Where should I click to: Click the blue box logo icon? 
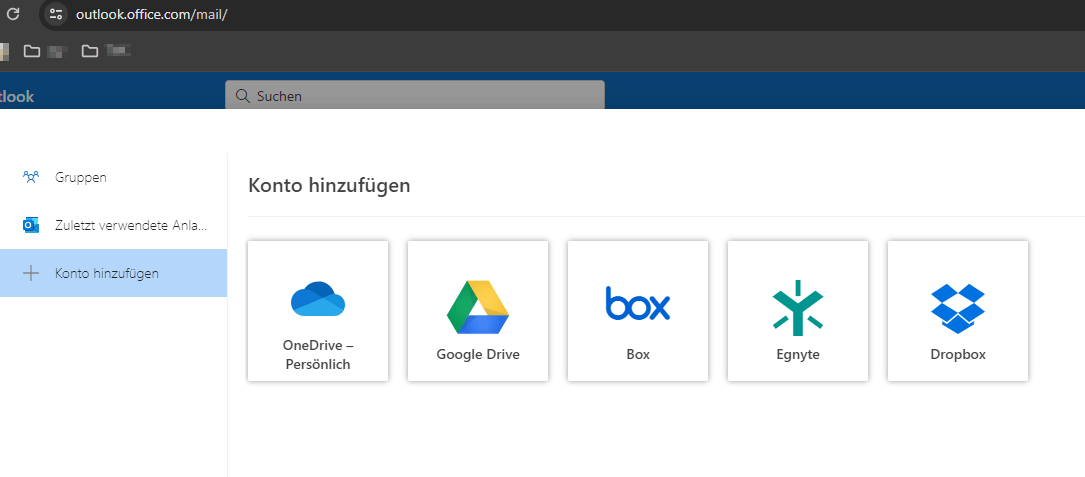pos(638,303)
